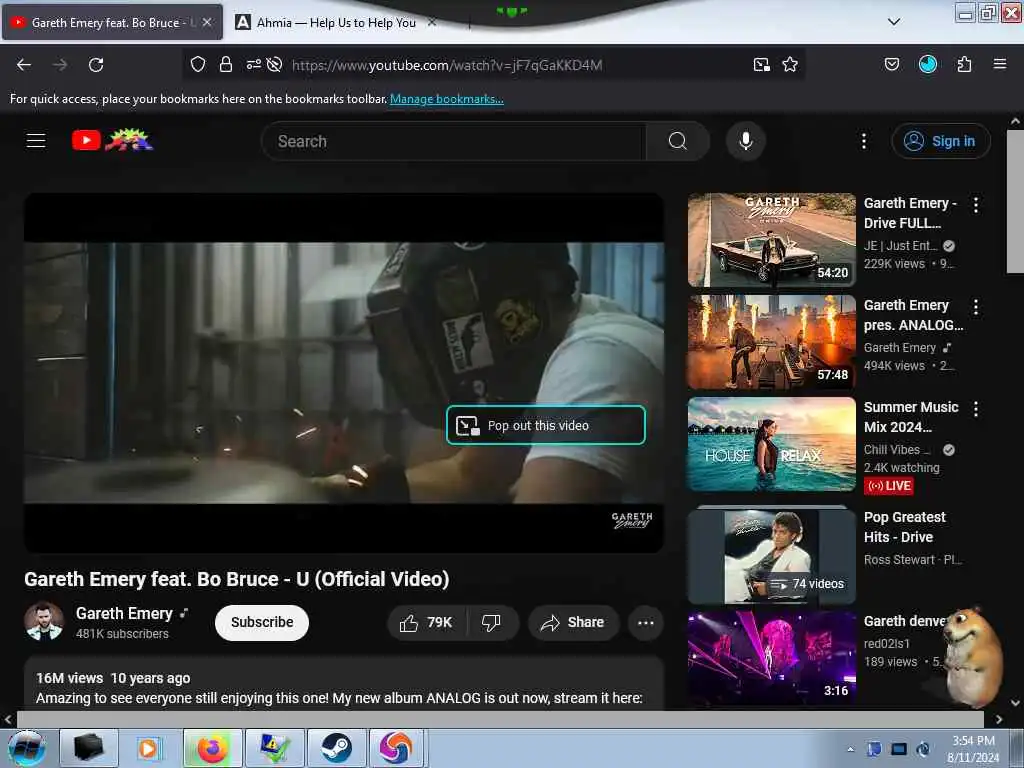Image resolution: width=1024 pixels, height=768 pixels.
Task: Click the Sign in button
Action: click(x=941, y=141)
